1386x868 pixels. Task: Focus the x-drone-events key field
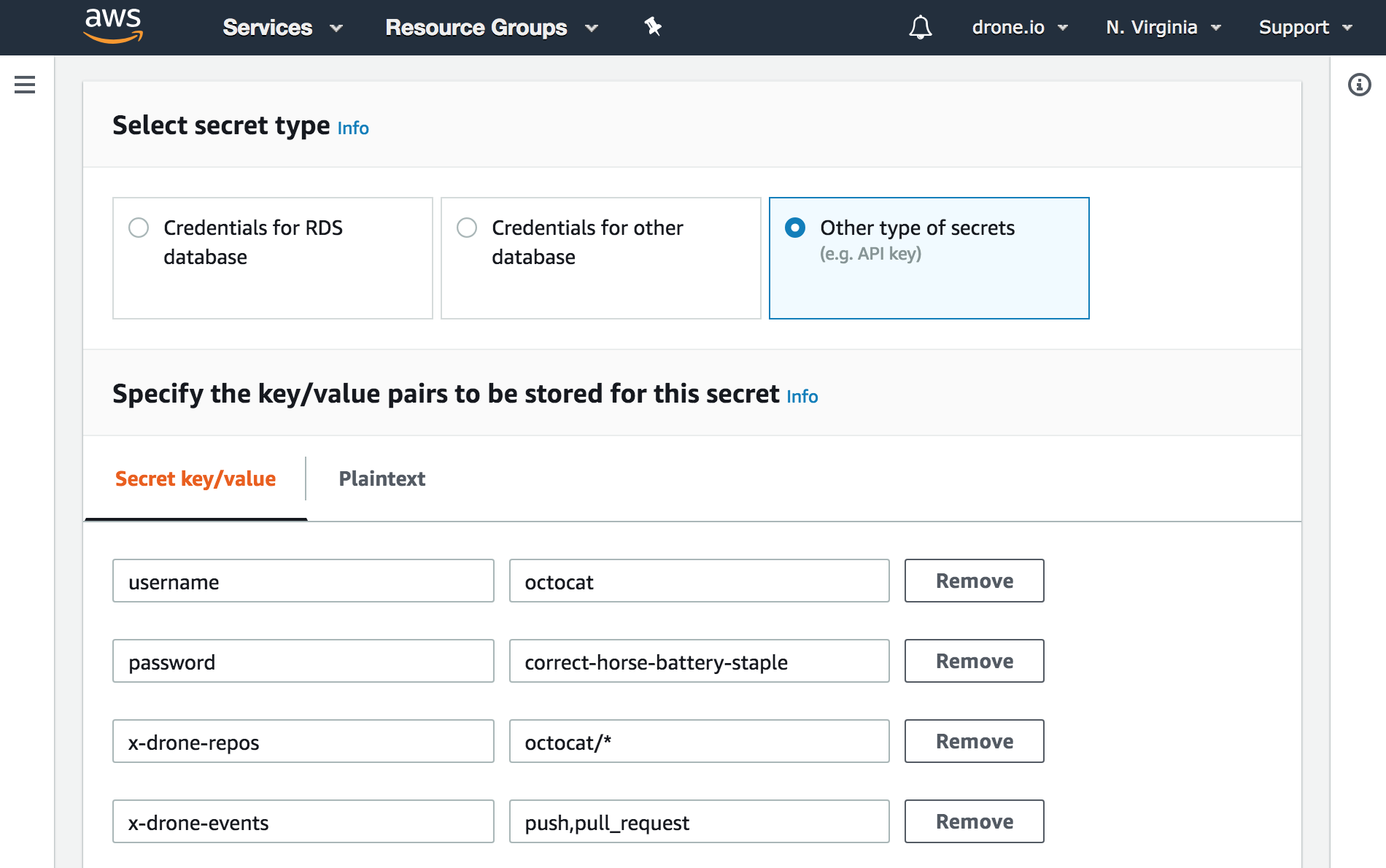click(303, 821)
